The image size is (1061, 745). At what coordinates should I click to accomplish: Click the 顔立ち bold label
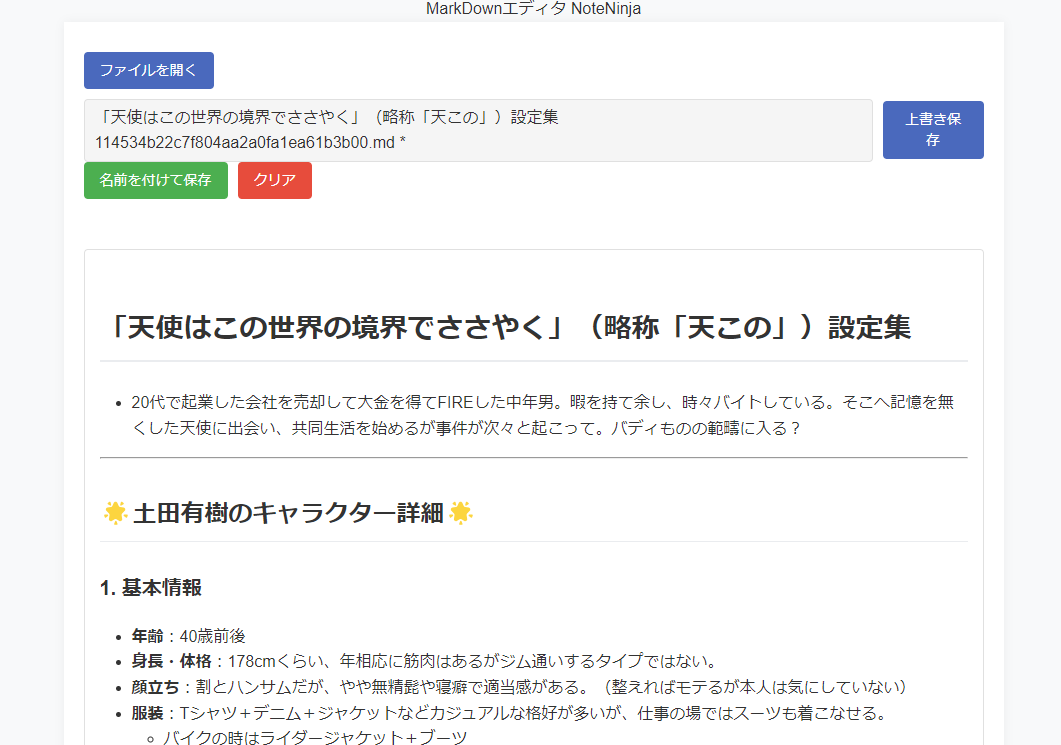coord(155,687)
